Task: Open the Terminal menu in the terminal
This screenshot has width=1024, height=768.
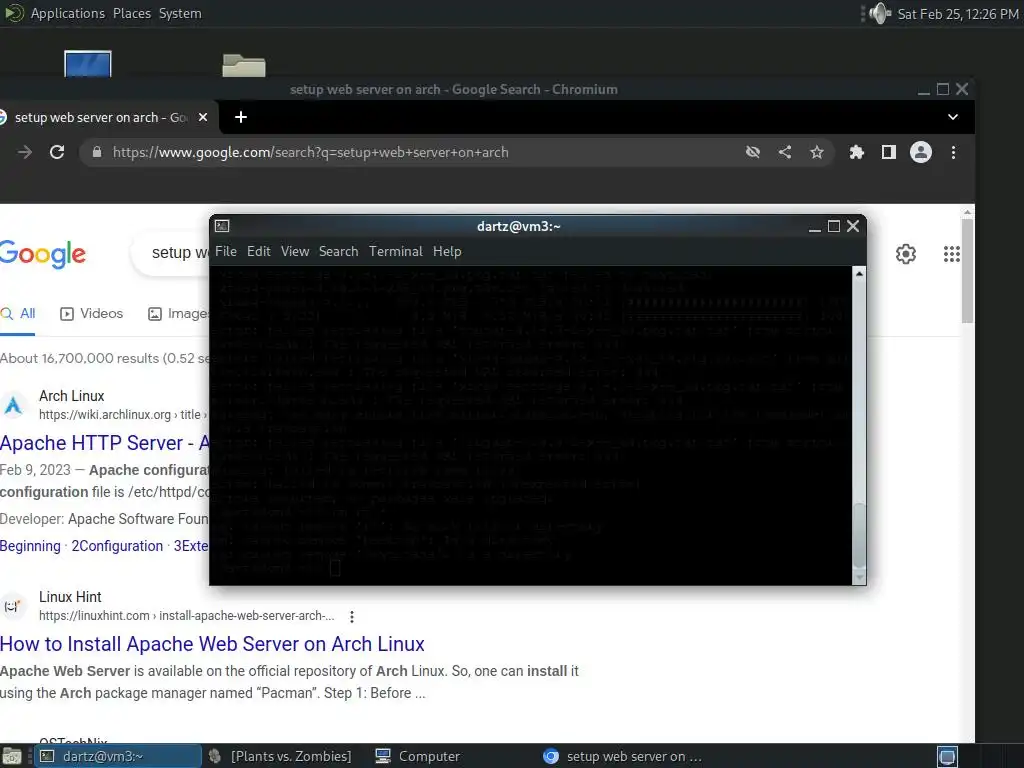Action: tap(396, 251)
